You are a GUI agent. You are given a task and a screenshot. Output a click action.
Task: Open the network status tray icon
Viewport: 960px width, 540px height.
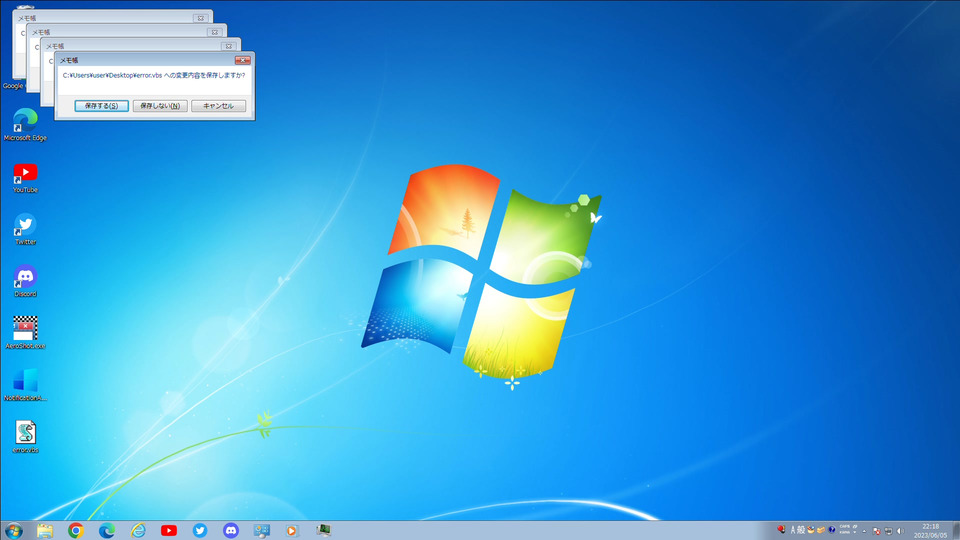pos(888,531)
